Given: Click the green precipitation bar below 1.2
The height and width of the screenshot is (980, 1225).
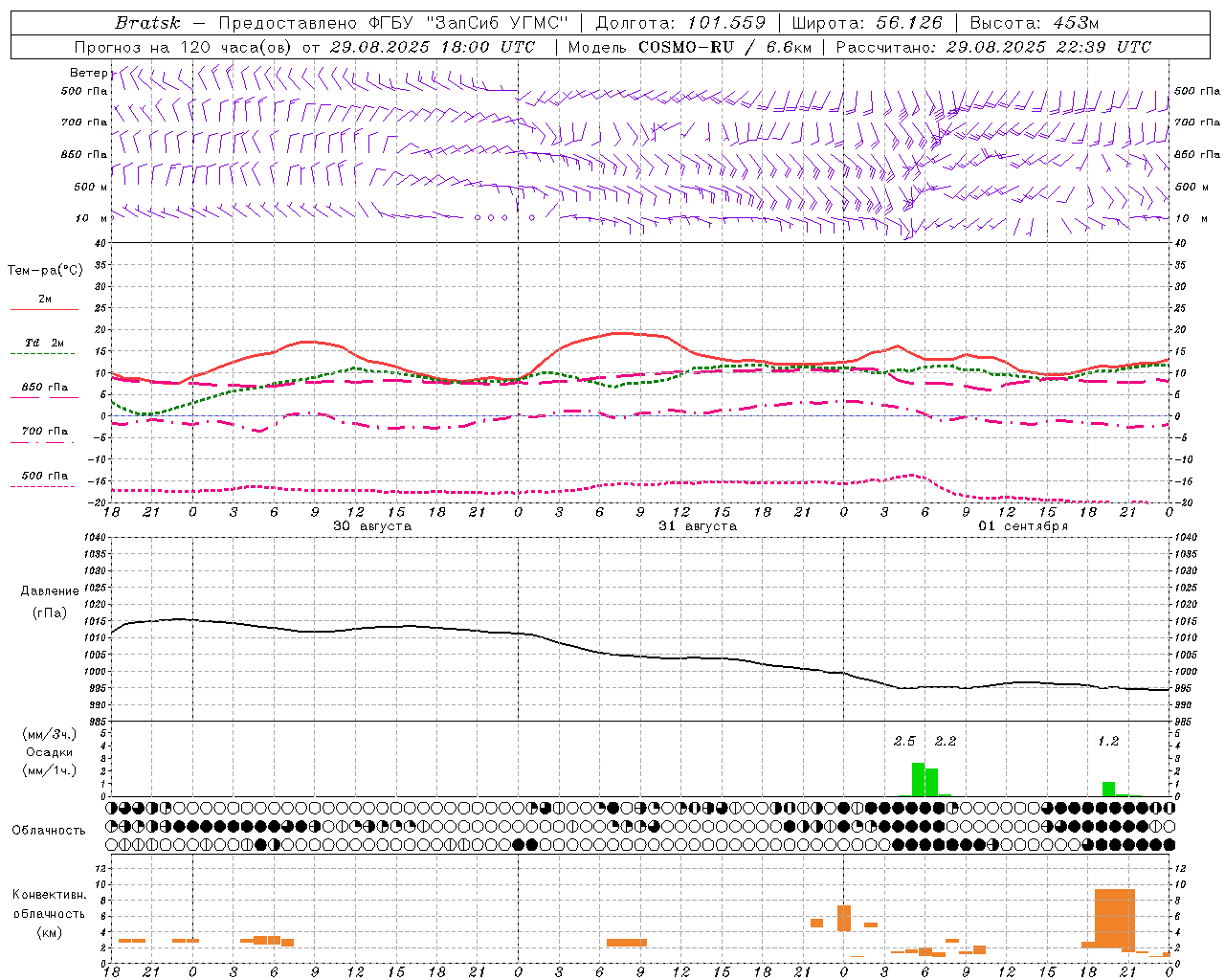Looking at the screenshot, I should pyautogui.click(x=1108, y=789).
